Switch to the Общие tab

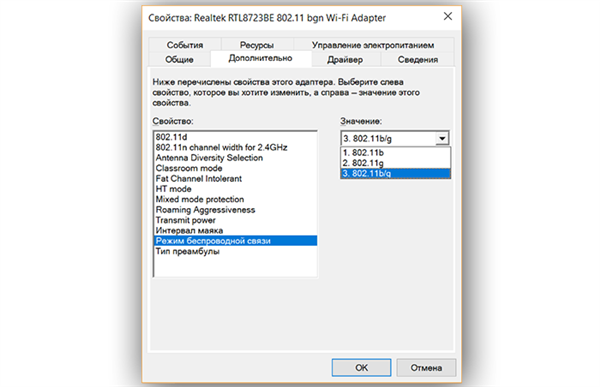pyautogui.click(x=179, y=59)
